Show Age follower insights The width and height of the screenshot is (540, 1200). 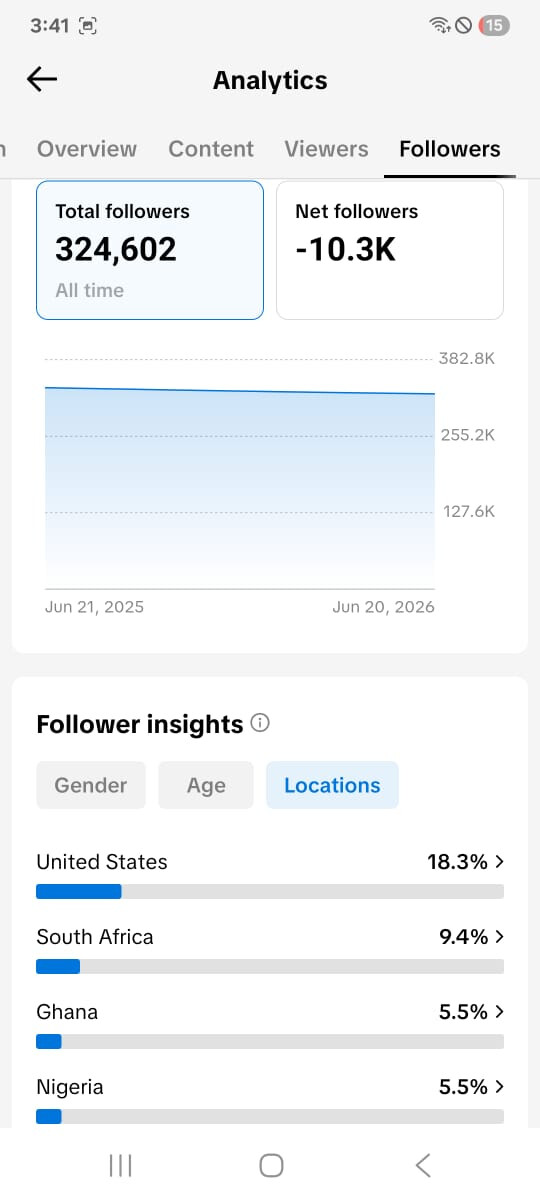[x=206, y=785]
